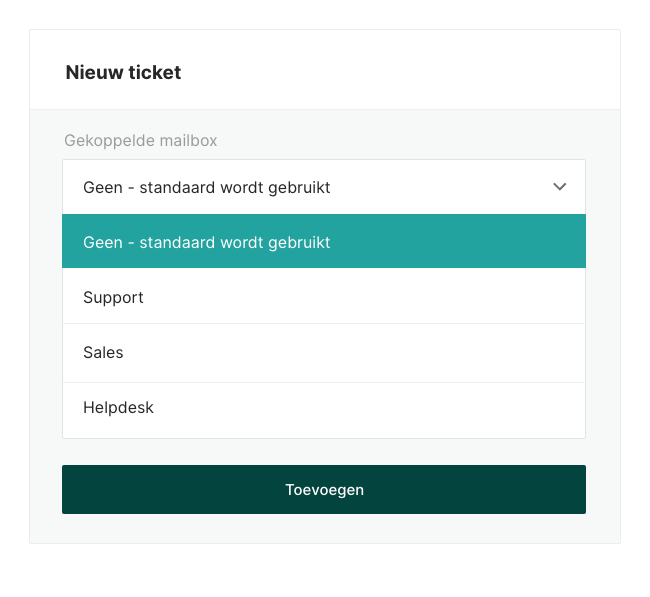Click the Sales row in the dropdown

[x=104, y=352]
